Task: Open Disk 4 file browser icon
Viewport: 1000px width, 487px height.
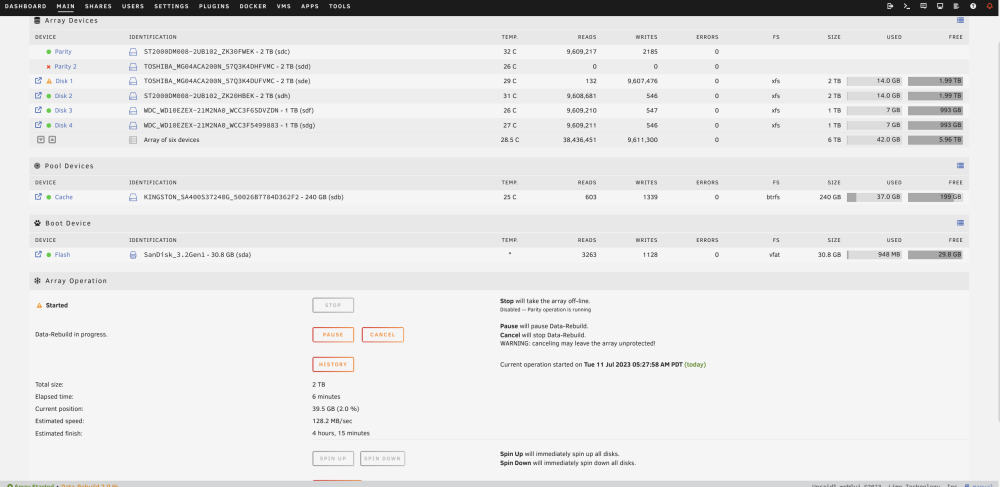Action: [38, 125]
